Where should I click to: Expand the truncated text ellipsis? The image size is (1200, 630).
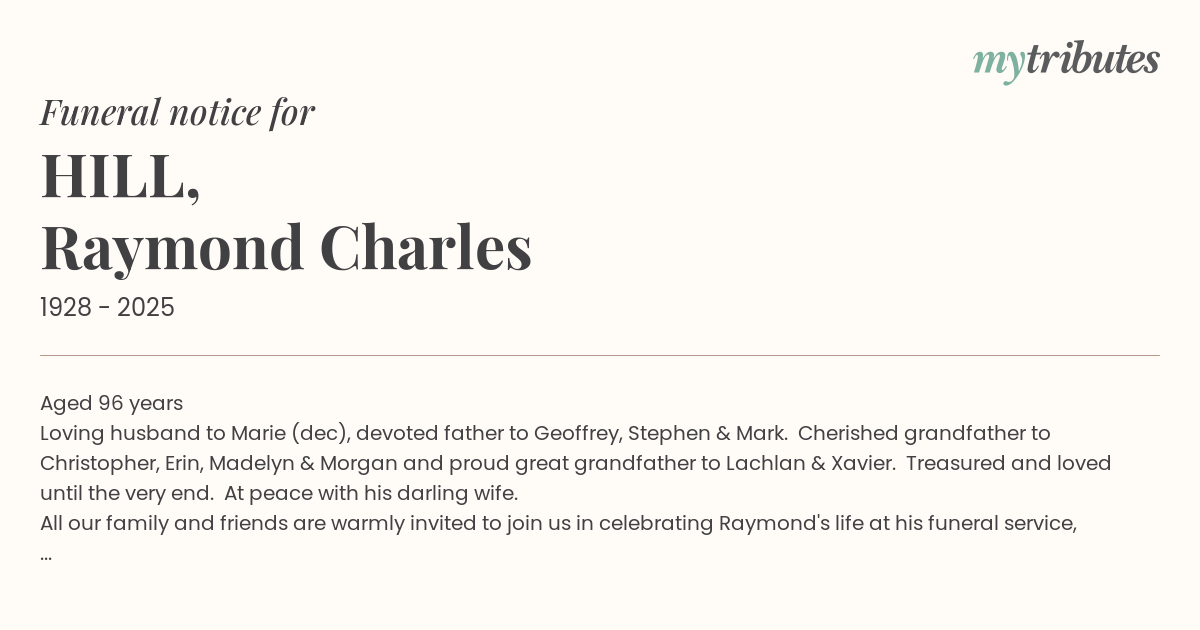tap(46, 556)
